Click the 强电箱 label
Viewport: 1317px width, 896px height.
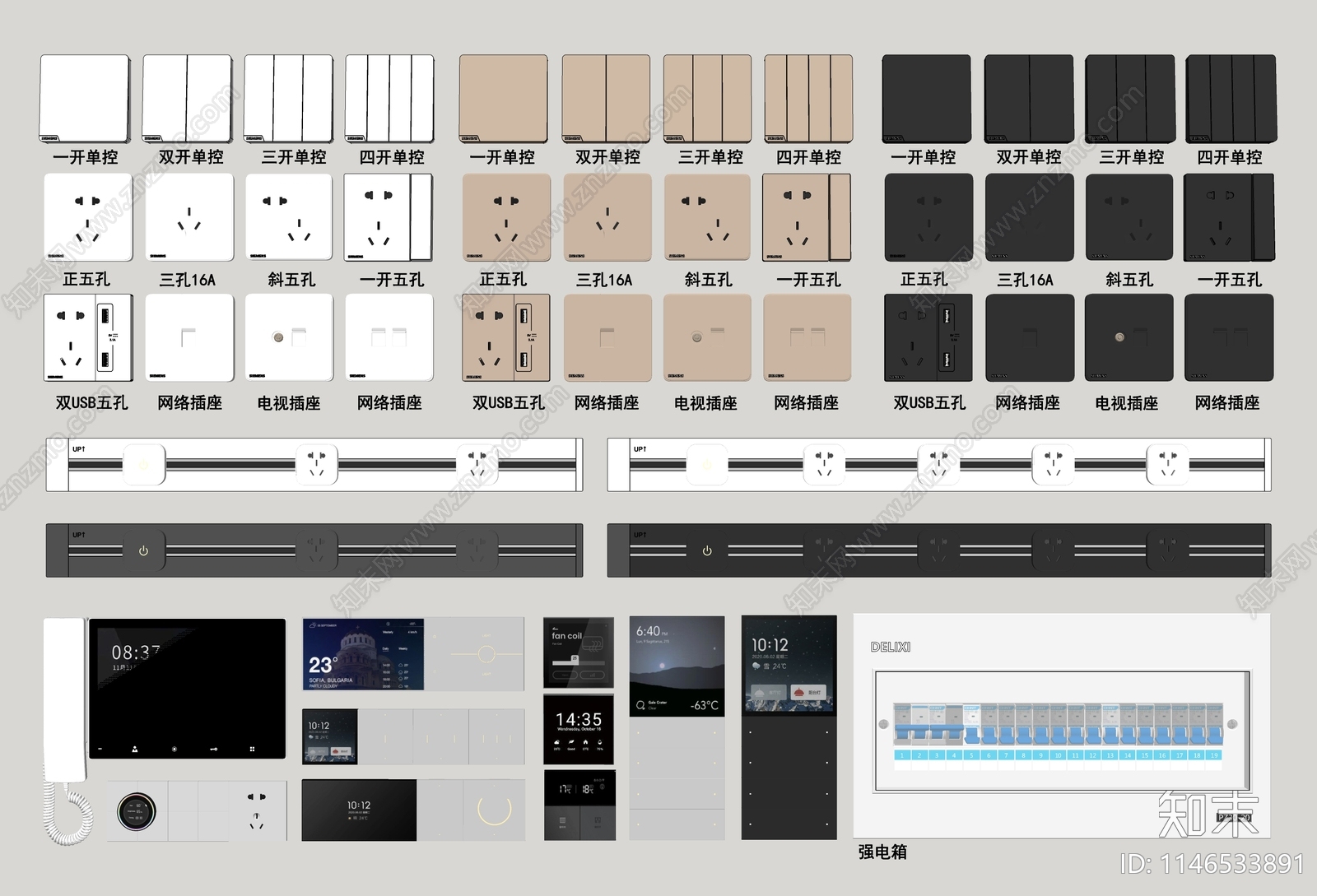(x=882, y=852)
